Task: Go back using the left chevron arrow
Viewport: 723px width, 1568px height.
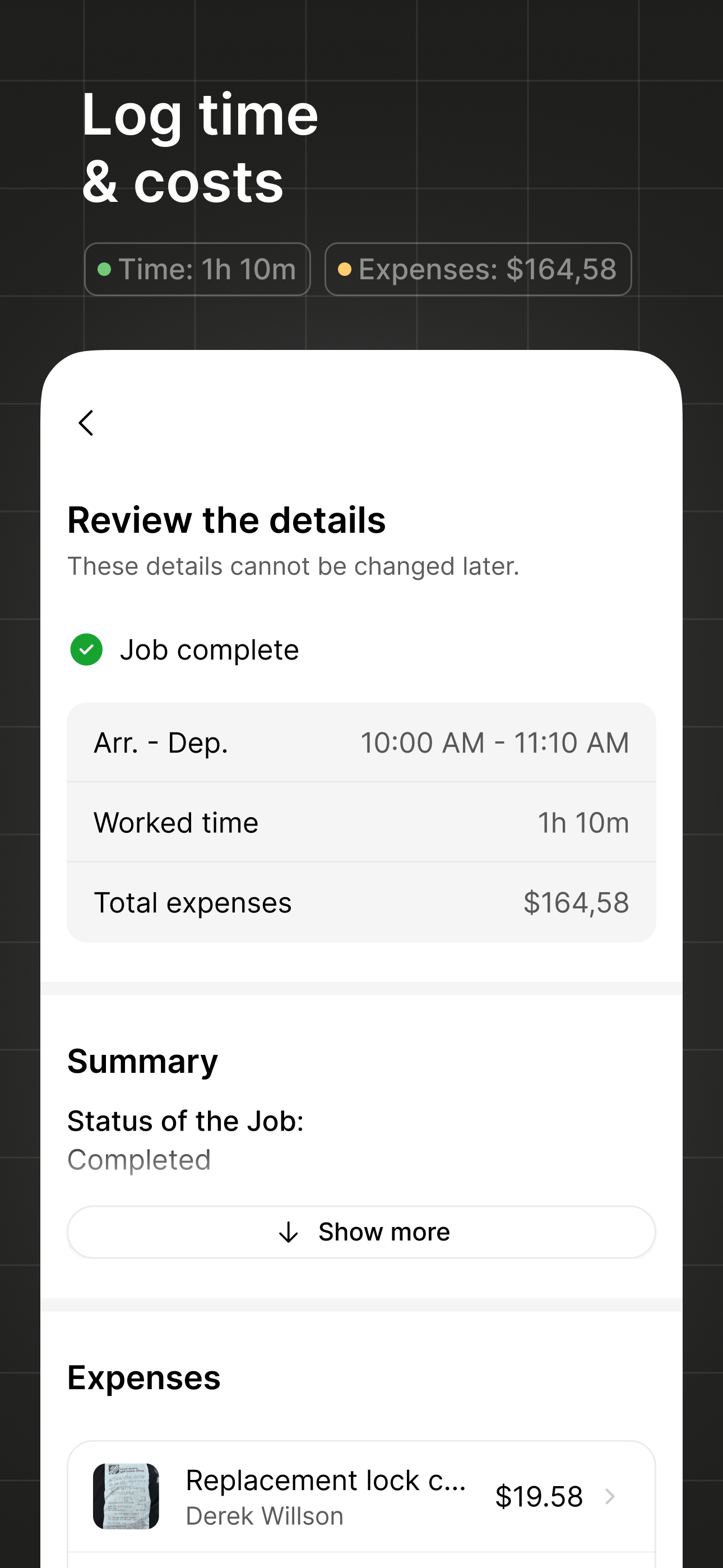Action: 86,422
